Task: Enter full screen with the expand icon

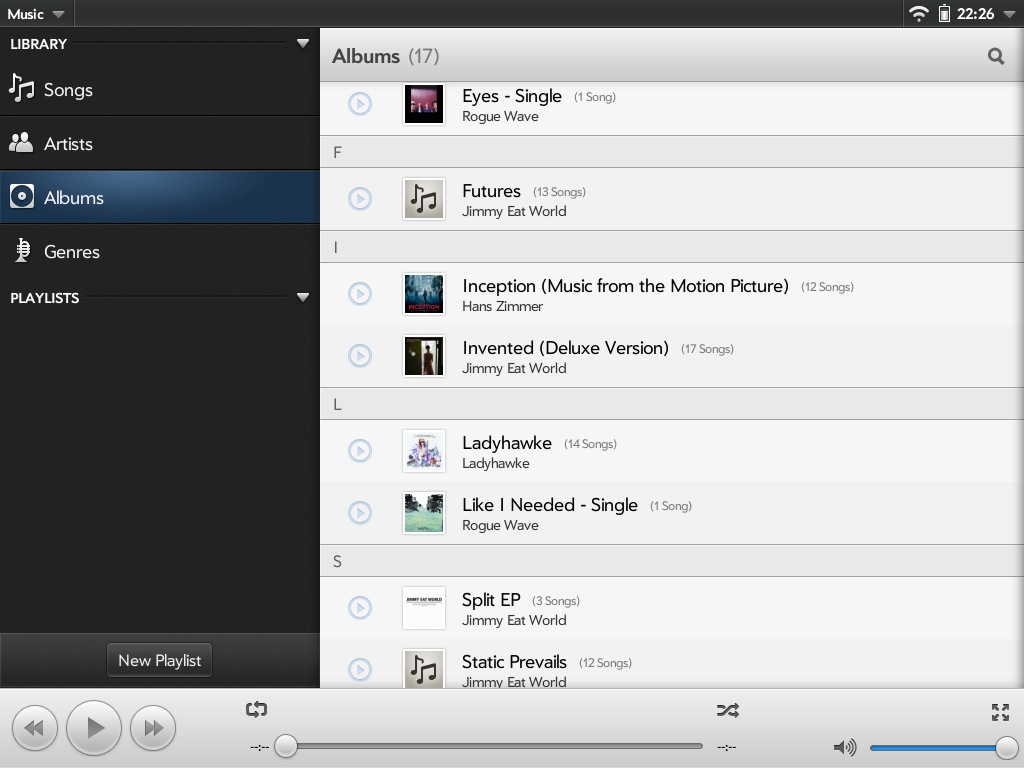Action: (x=1000, y=712)
